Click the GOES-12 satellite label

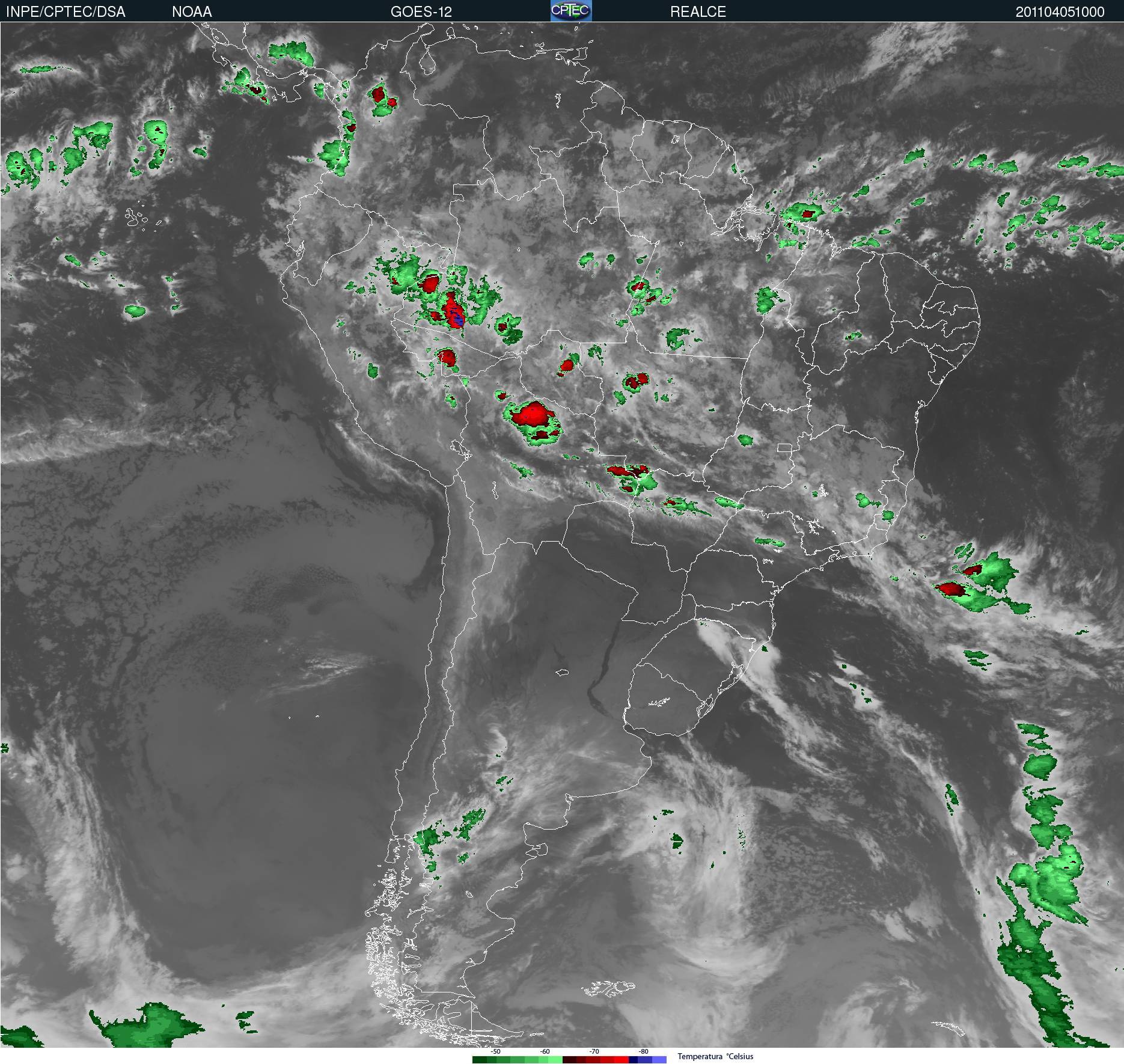(x=421, y=12)
